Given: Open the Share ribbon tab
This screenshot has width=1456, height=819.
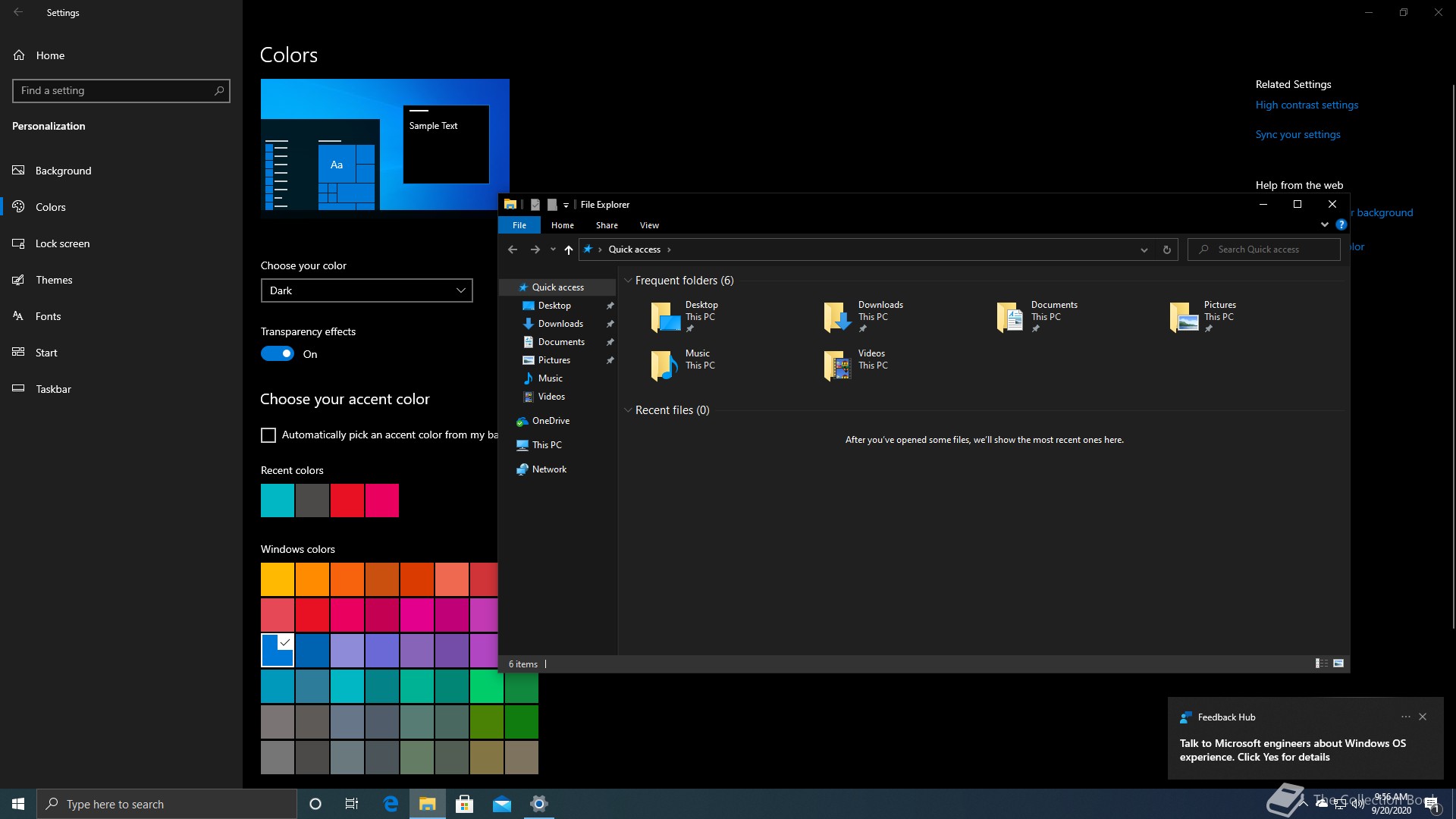Looking at the screenshot, I should point(607,225).
